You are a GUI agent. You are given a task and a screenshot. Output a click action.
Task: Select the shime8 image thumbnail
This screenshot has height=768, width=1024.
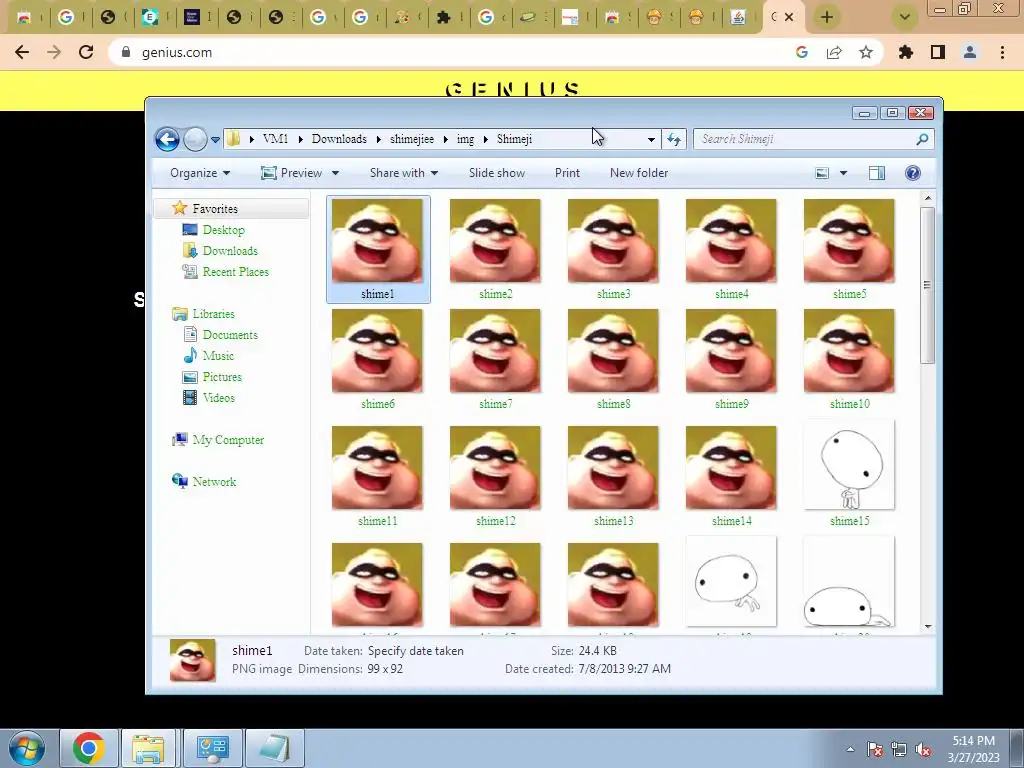click(x=613, y=351)
